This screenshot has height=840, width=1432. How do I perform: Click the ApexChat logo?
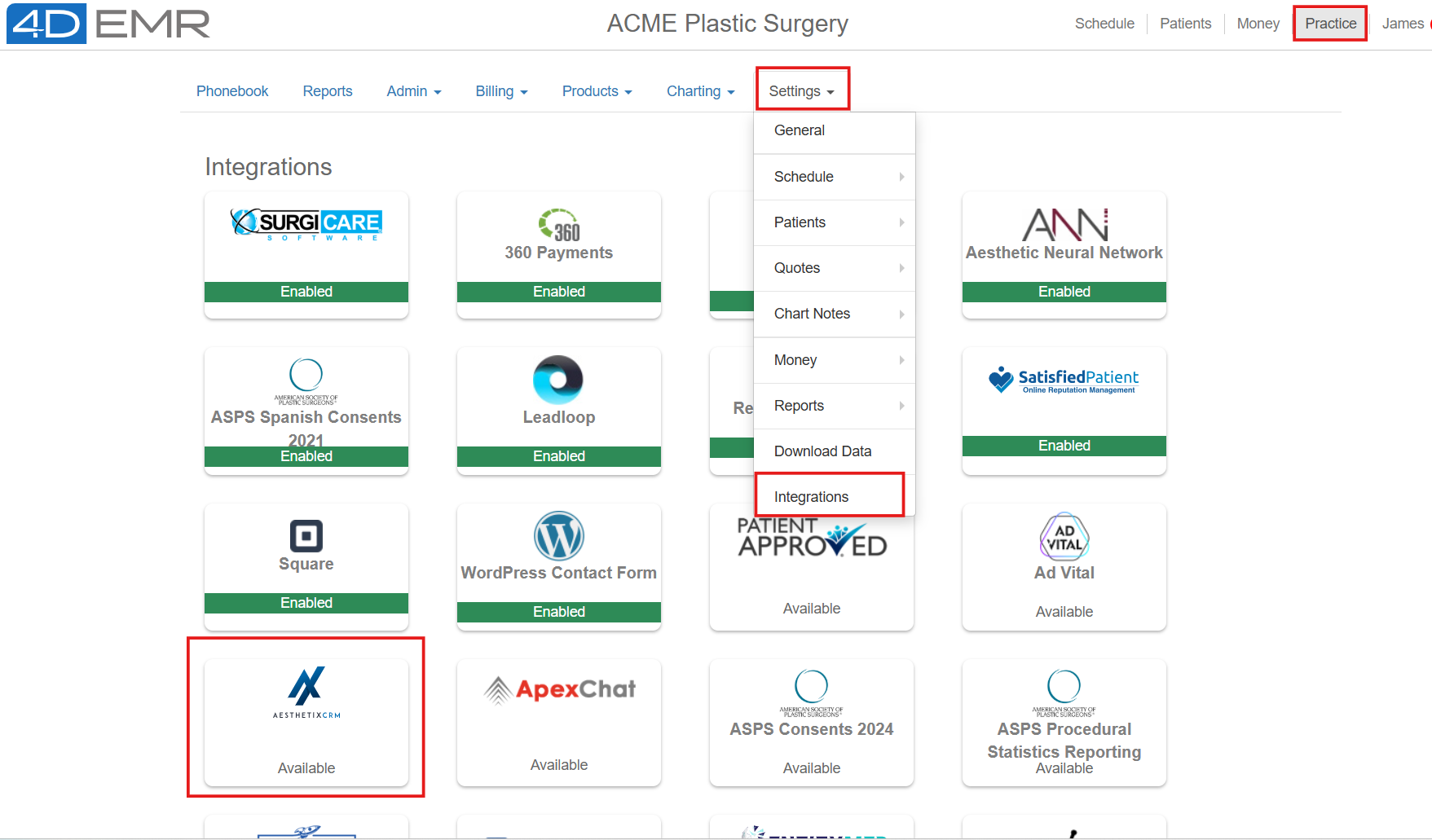tap(559, 690)
